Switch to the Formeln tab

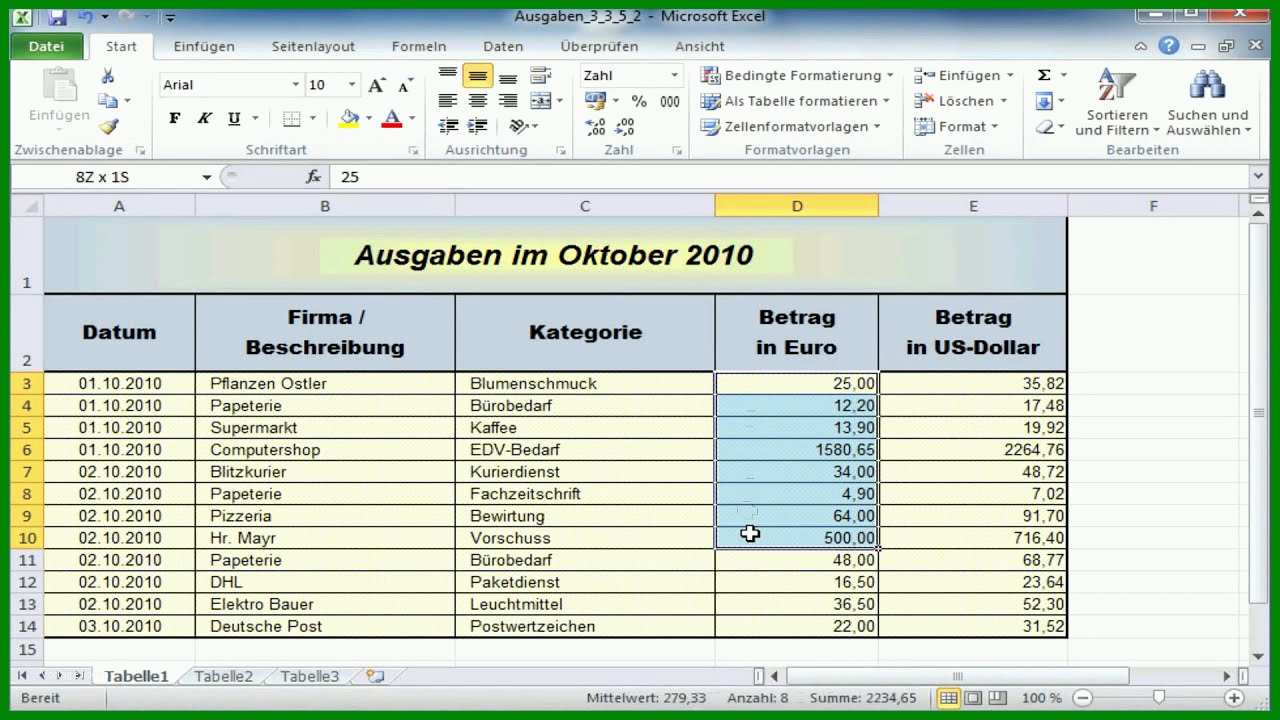click(419, 46)
